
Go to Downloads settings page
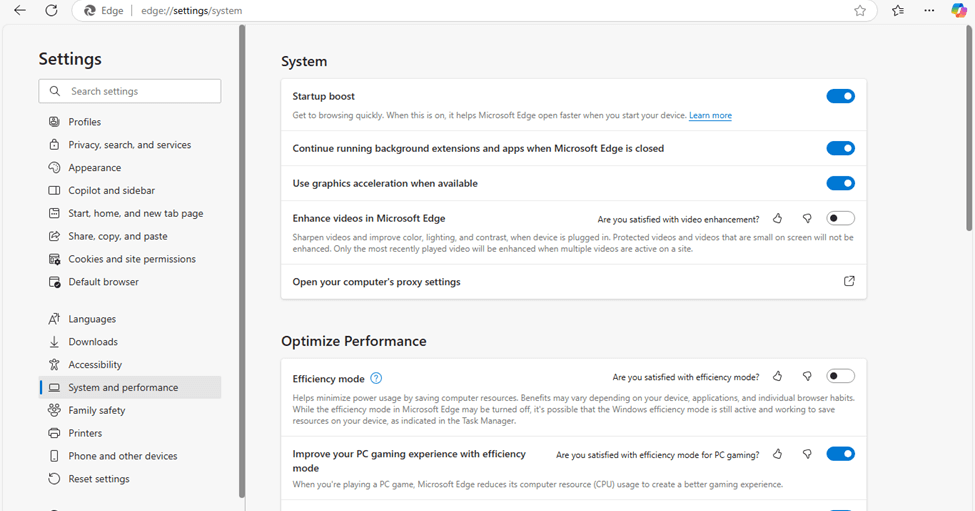[x=93, y=342]
